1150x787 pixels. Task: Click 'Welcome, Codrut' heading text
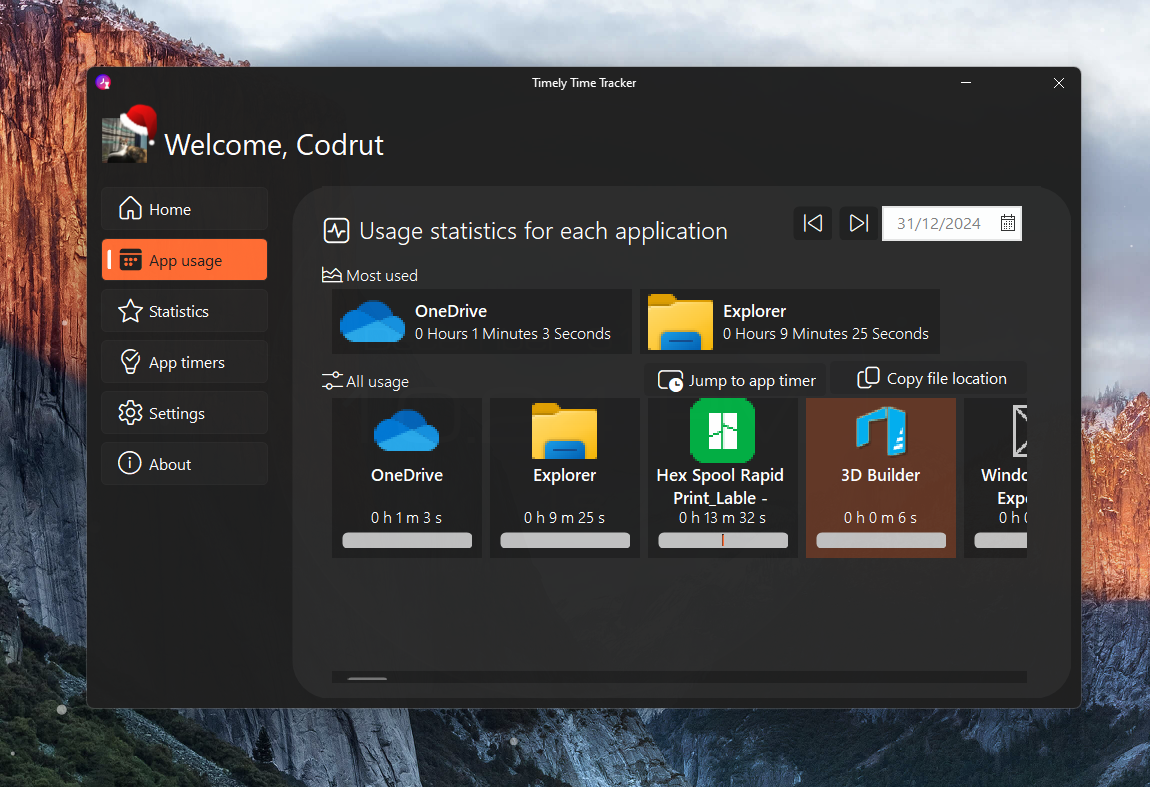tap(274, 145)
